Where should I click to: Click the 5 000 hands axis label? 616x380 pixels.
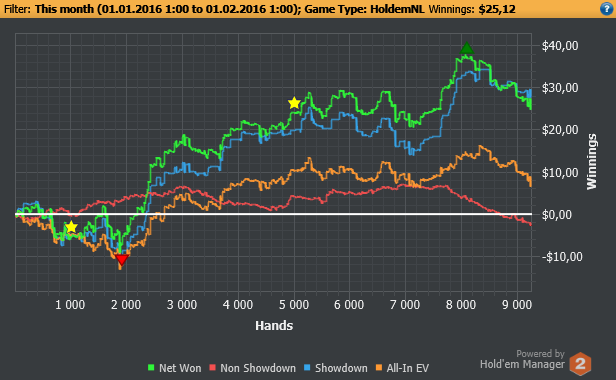pyautogui.click(x=294, y=305)
